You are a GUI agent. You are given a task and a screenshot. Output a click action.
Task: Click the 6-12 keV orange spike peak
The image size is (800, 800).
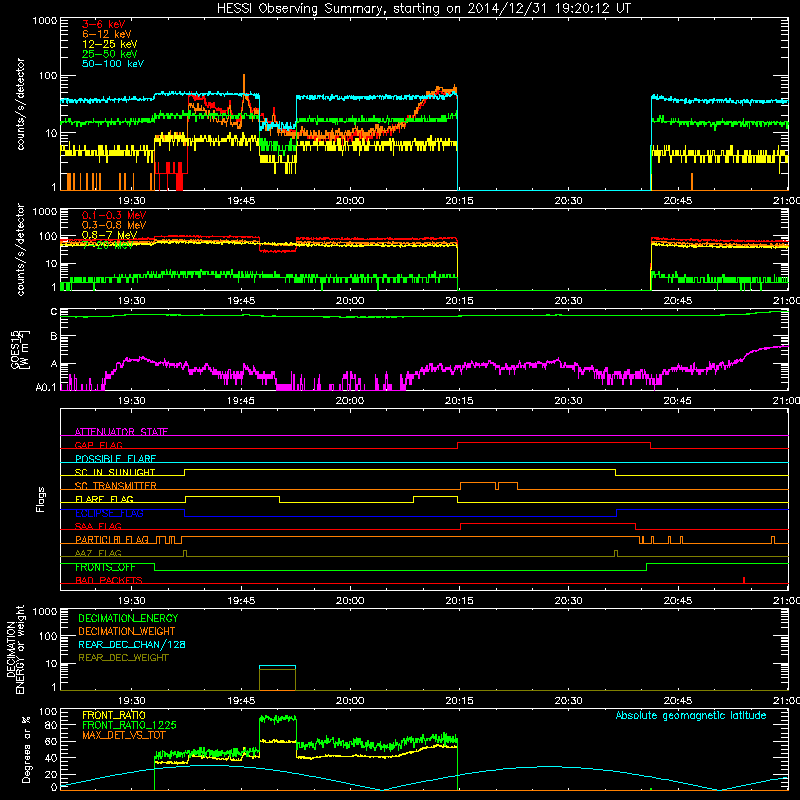click(244, 76)
